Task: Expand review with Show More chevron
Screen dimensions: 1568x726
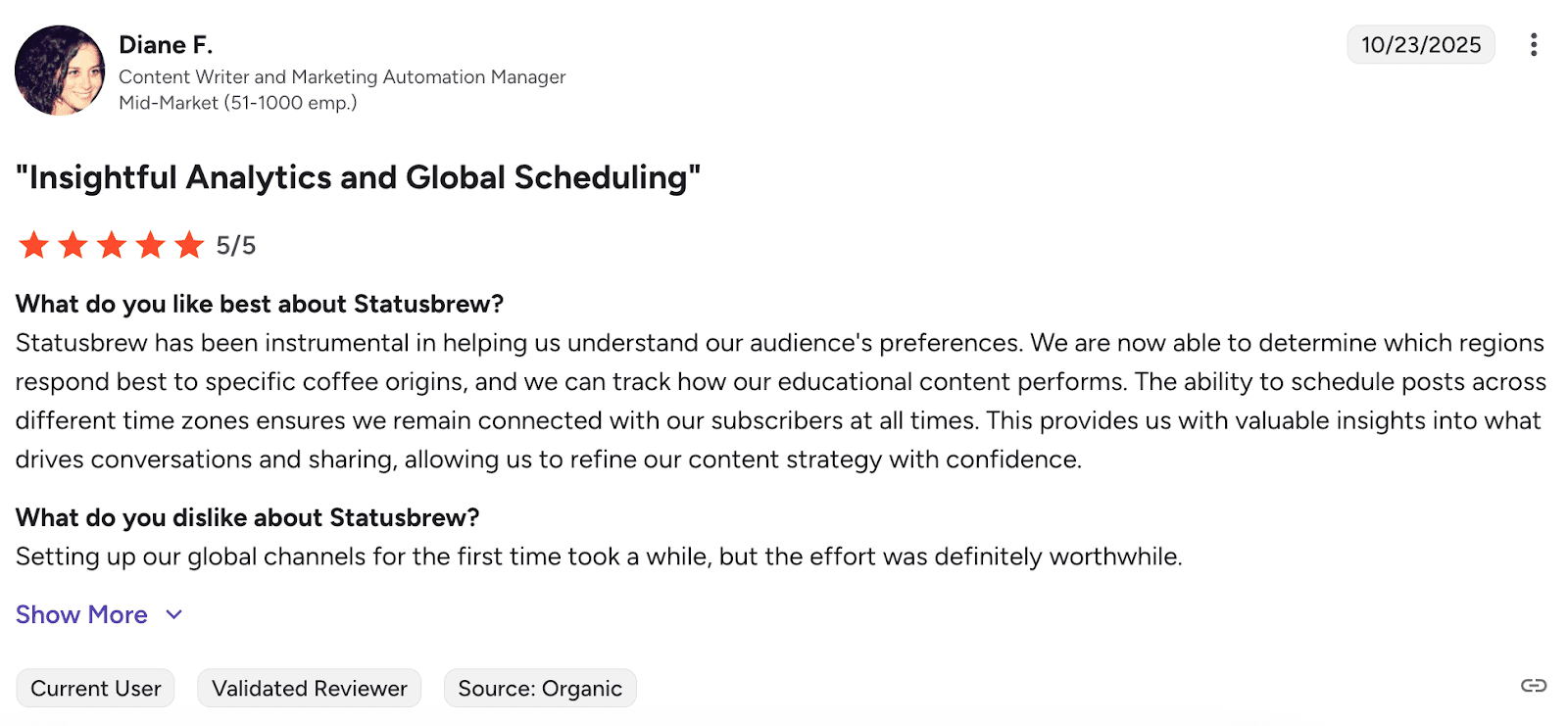Action: (x=174, y=615)
